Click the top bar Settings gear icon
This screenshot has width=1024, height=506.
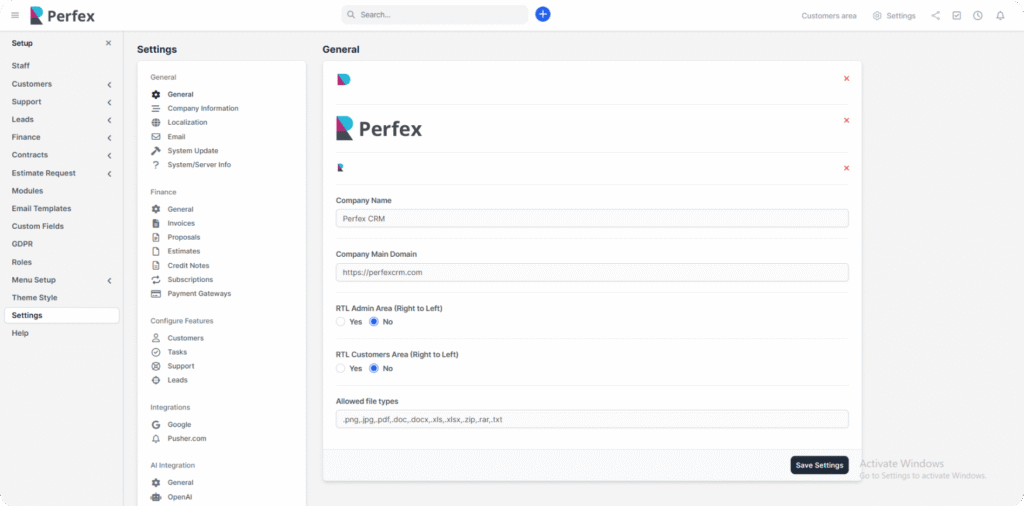click(x=877, y=16)
